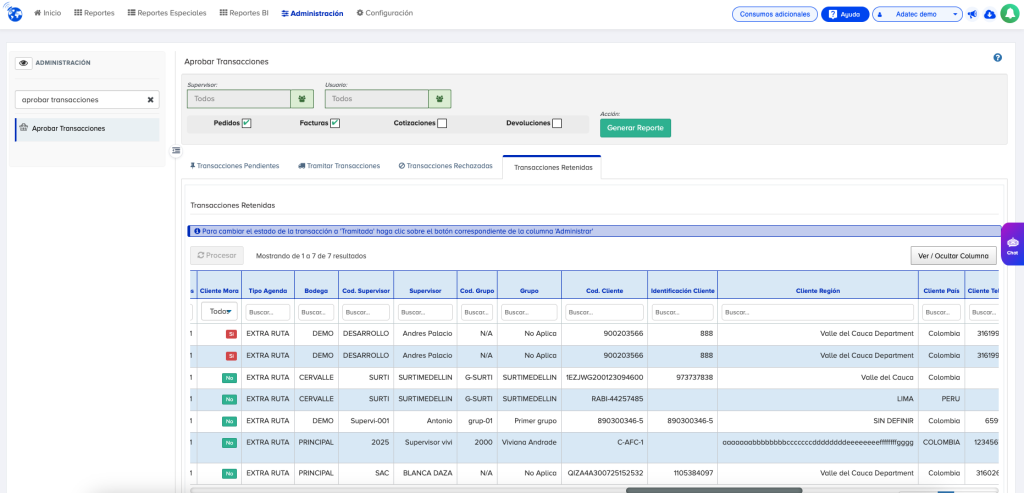Select the Transacciones Retenidas tab
Image resolution: width=1024 pixels, height=493 pixels.
tap(552, 167)
